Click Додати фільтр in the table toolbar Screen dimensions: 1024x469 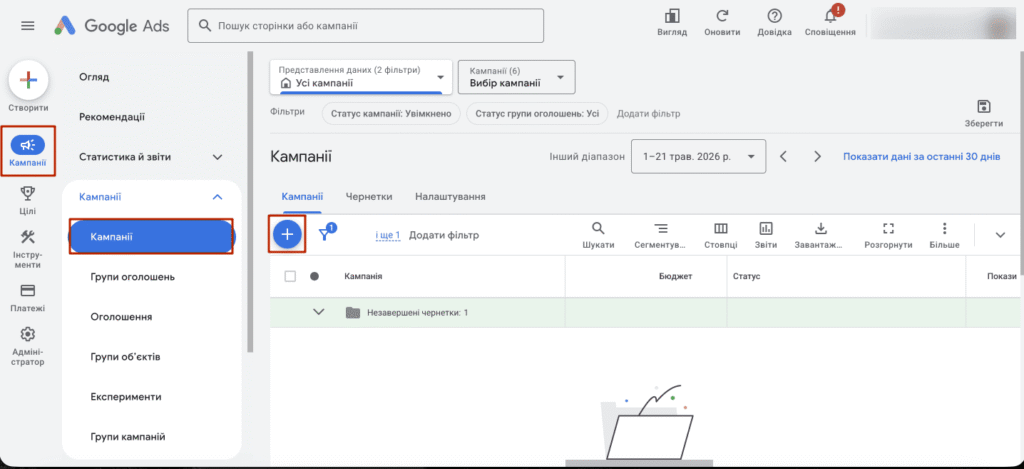pyautogui.click(x=443, y=235)
